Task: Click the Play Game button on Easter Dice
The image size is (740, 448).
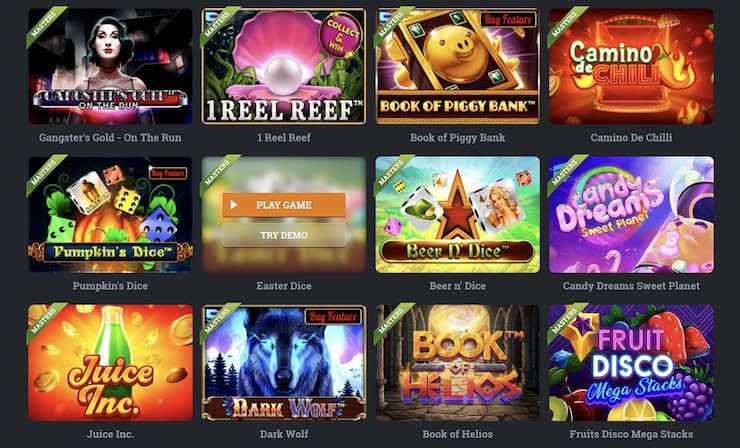Action: pyautogui.click(x=284, y=205)
